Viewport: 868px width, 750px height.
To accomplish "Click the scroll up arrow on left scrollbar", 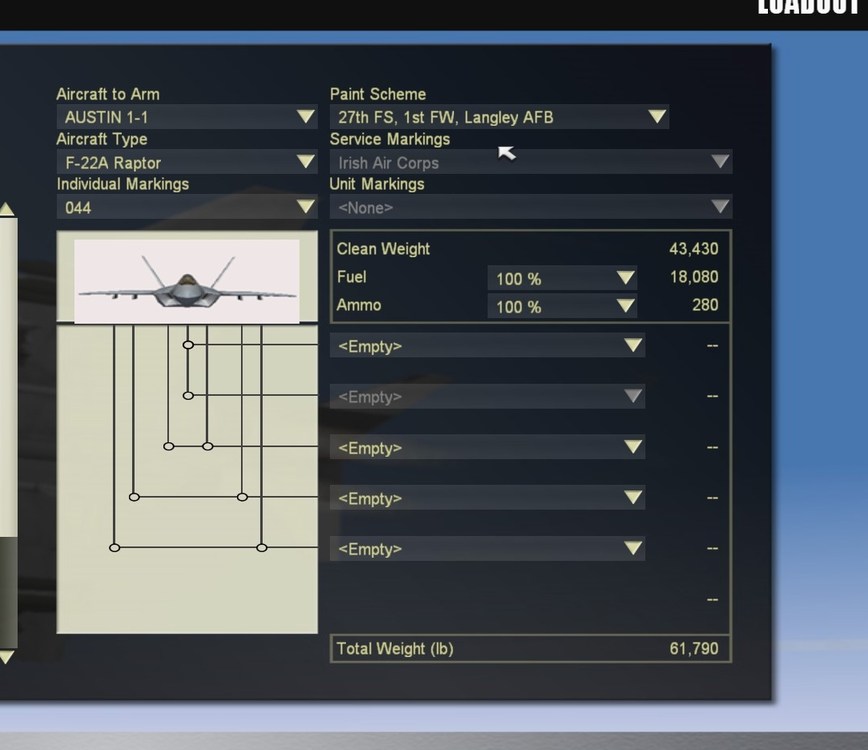I will 7,209.
